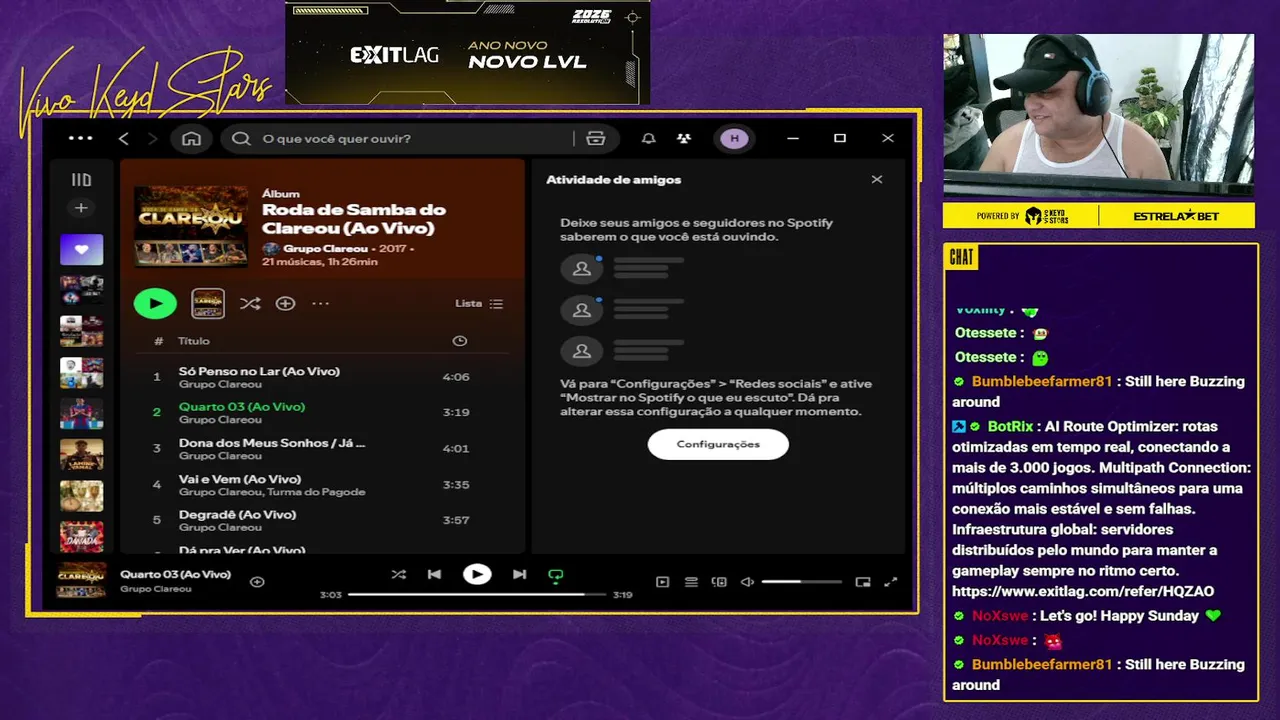Open the Spotify three-dots main menu

[80, 138]
